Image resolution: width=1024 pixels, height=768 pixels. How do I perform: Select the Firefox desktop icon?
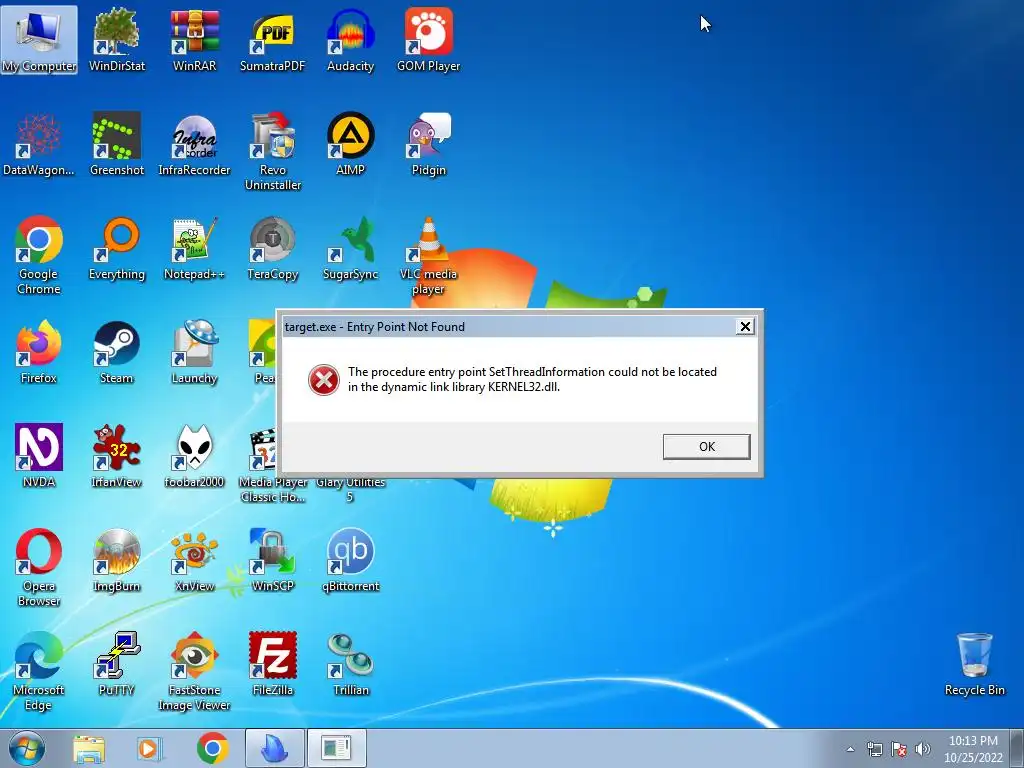click(39, 353)
